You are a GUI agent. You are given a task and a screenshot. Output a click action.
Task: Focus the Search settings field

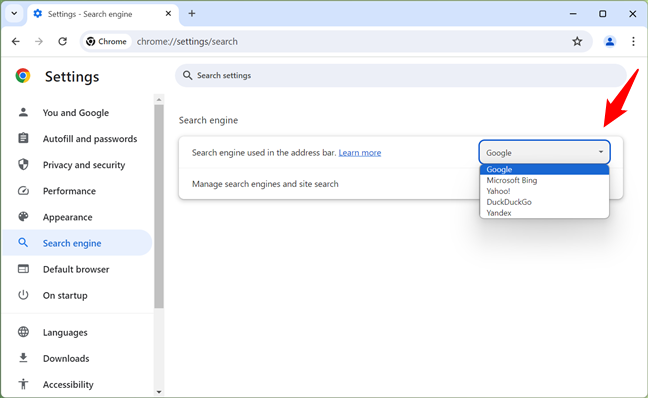[401, 75]
